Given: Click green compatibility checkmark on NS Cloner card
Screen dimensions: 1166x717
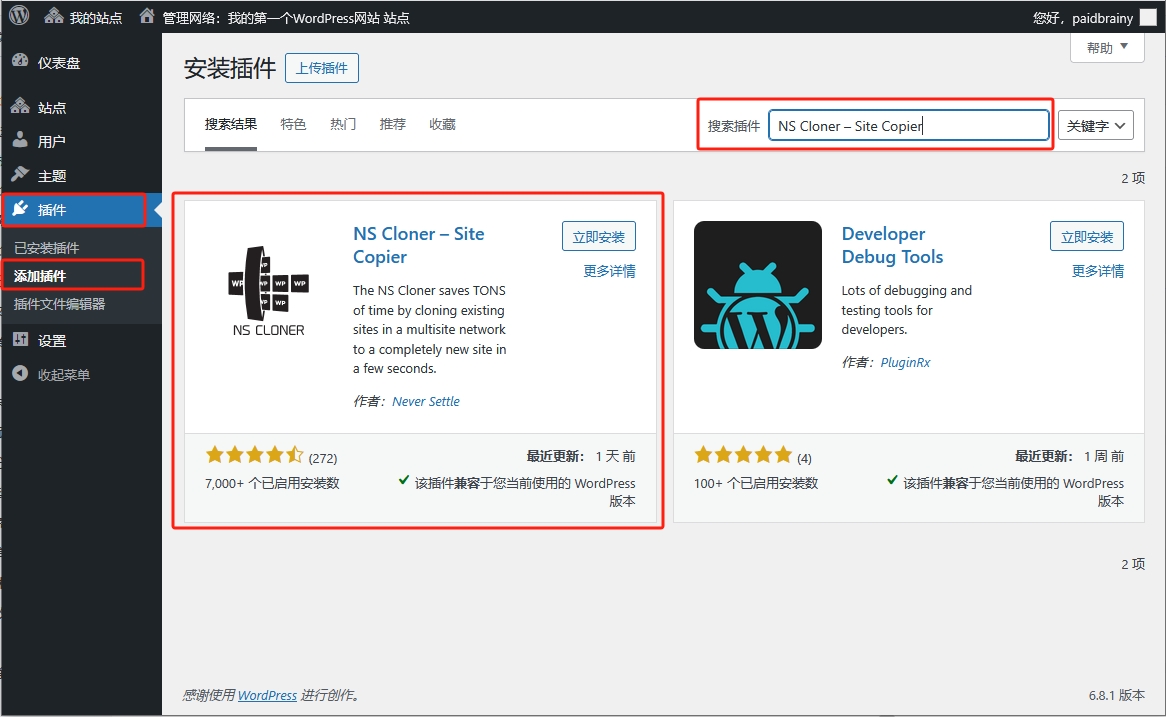Looking at the screenshot, I should click(403, 480).
